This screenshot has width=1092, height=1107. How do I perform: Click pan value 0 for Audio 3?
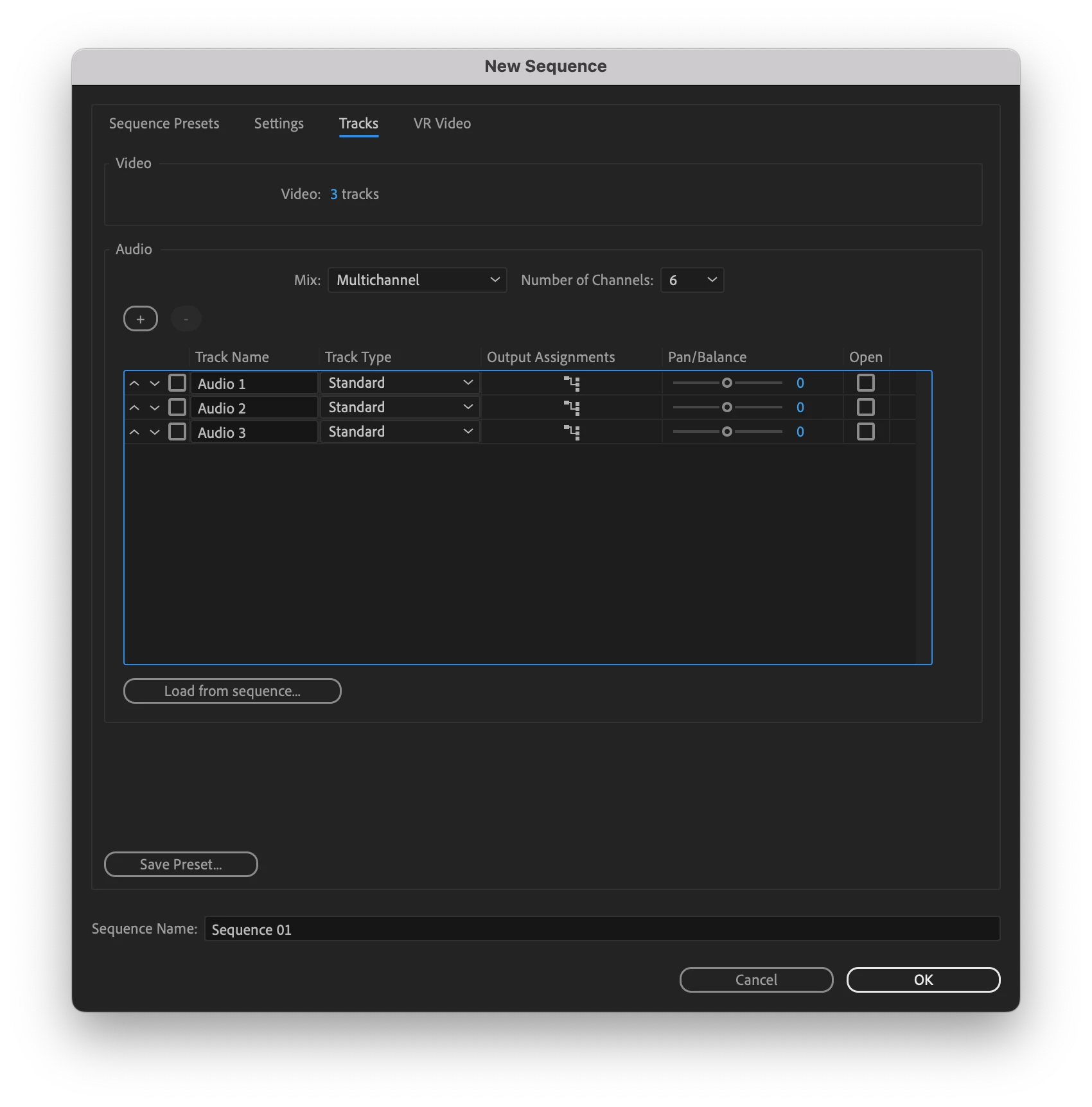tap(800, 431)
